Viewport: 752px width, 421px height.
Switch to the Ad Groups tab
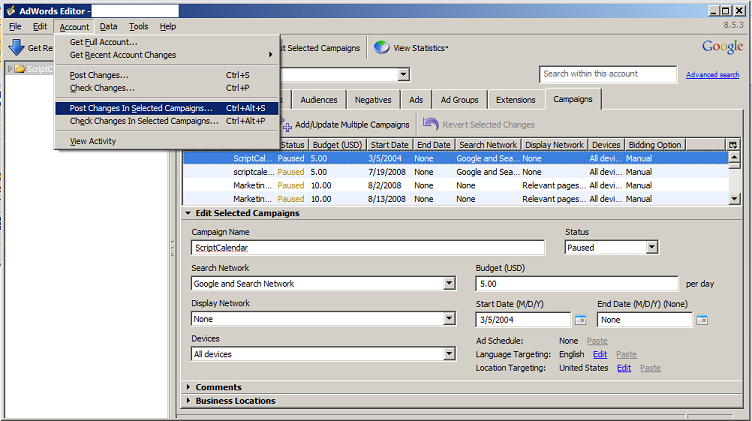pos(459,100)
